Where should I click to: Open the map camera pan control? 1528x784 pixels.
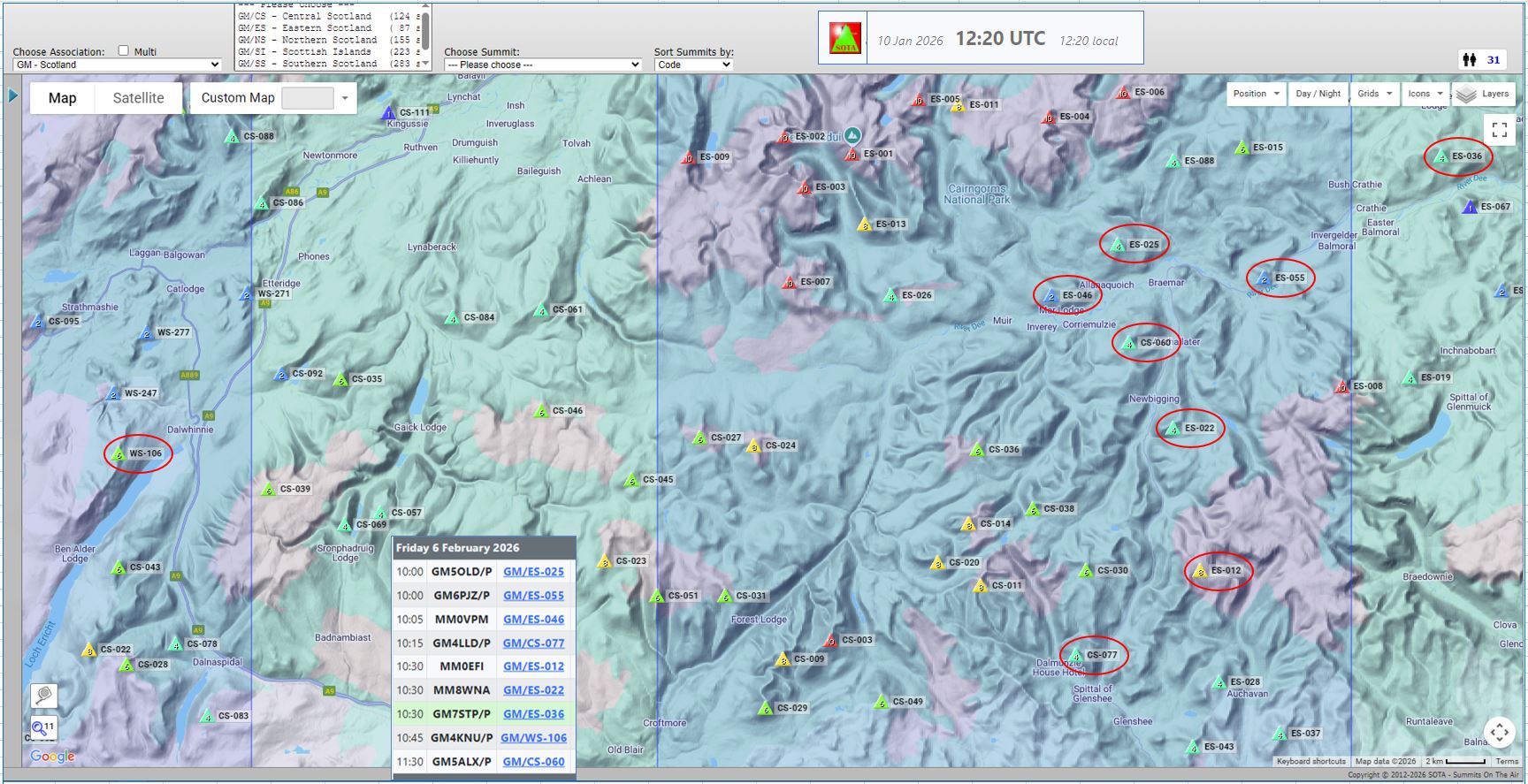(1499, 732)
